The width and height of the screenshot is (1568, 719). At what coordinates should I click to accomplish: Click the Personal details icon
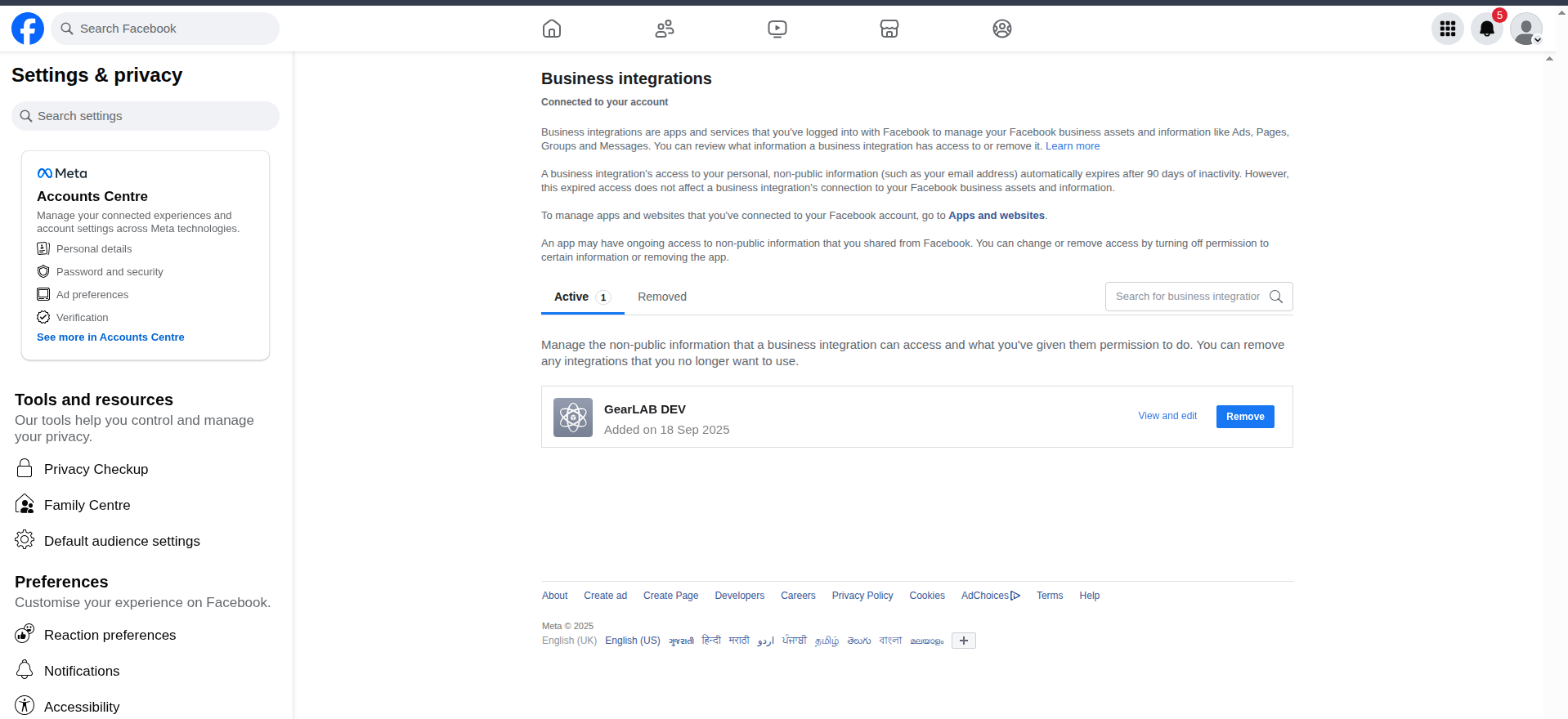(43, 248)
